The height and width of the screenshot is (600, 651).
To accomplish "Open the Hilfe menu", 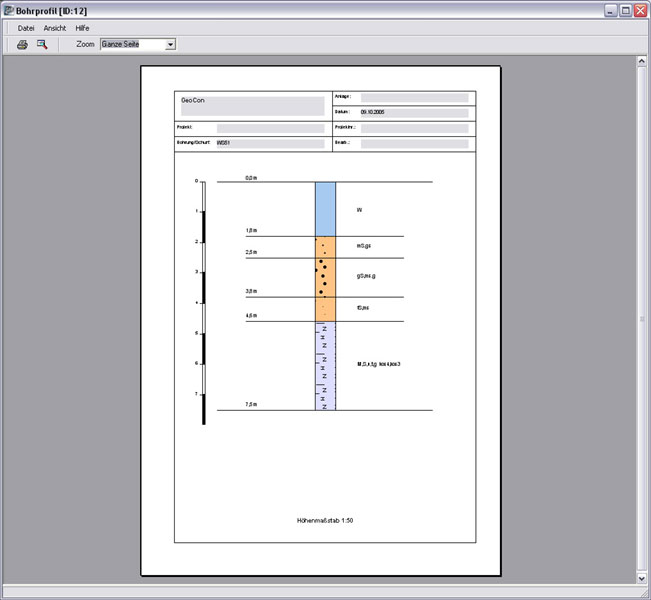I will tap(82, 28).
